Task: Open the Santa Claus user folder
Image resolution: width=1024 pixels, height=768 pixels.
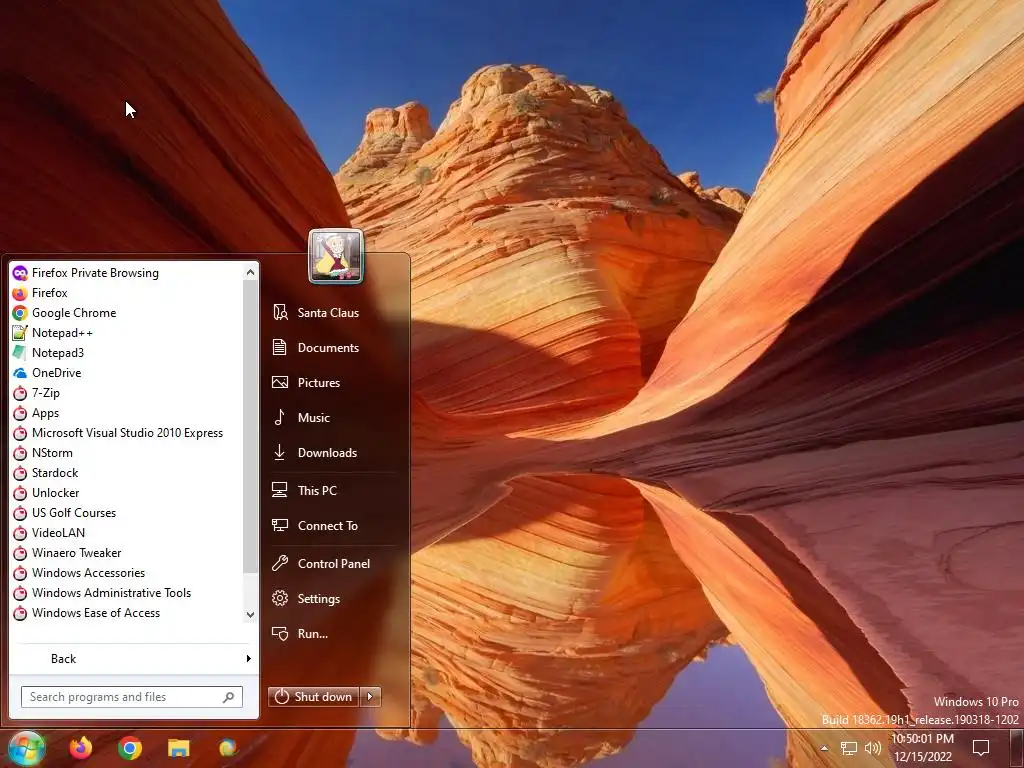Action: click(x=334, y=313)
